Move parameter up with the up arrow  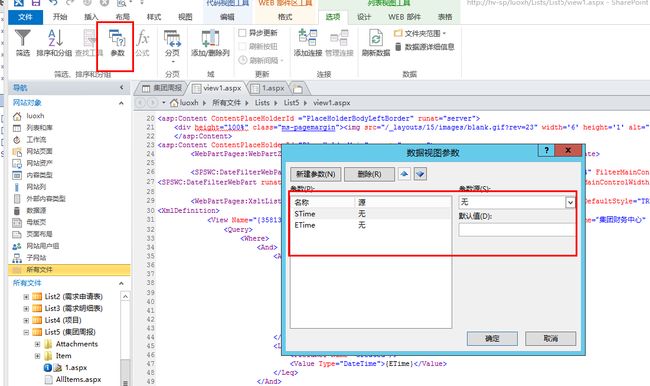click(x=404, y=174)
